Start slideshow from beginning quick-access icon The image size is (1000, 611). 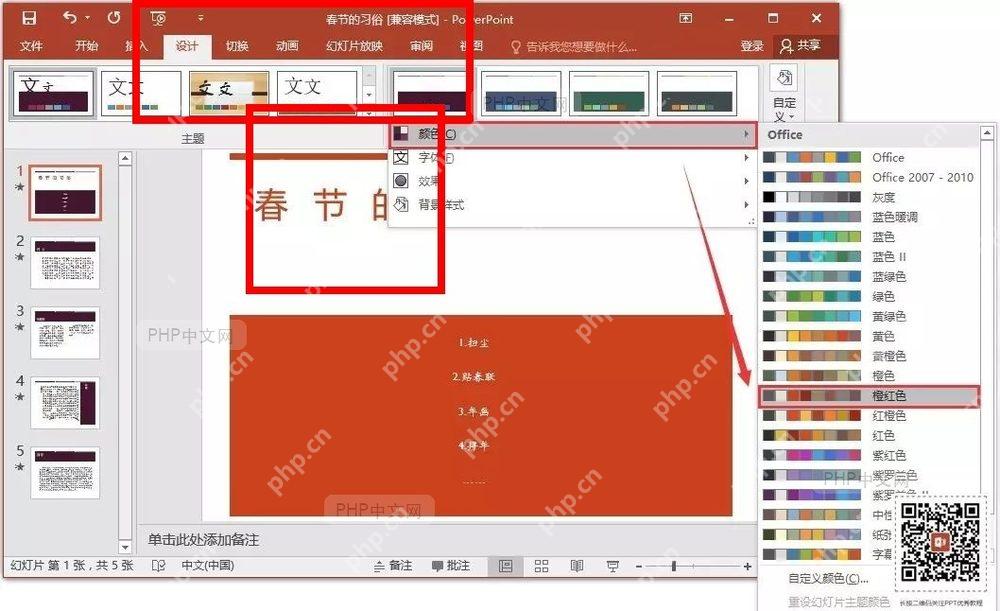(158, 18)
